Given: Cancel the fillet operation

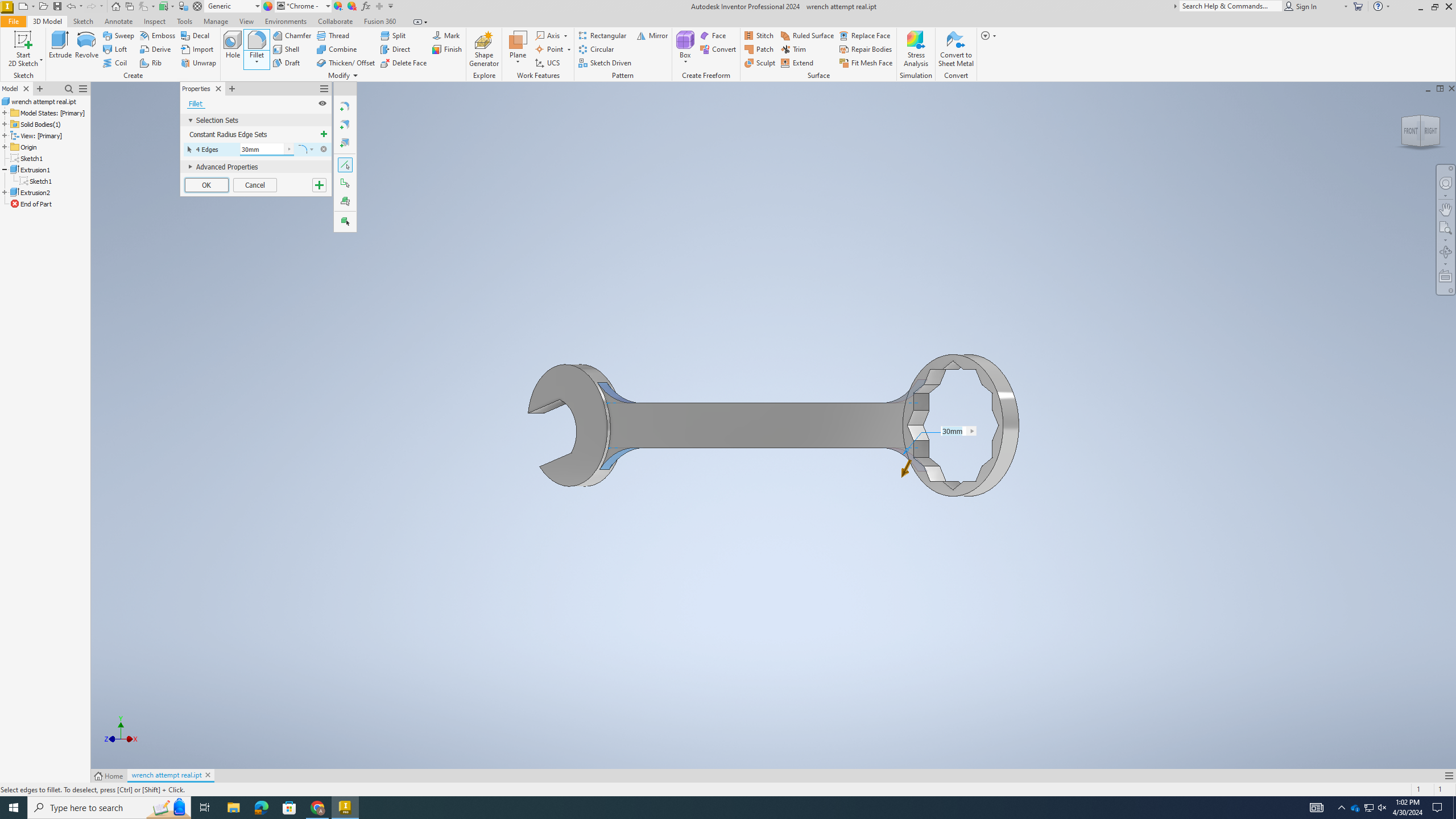Looking at the screenshot, I should (x=255, y=185).
